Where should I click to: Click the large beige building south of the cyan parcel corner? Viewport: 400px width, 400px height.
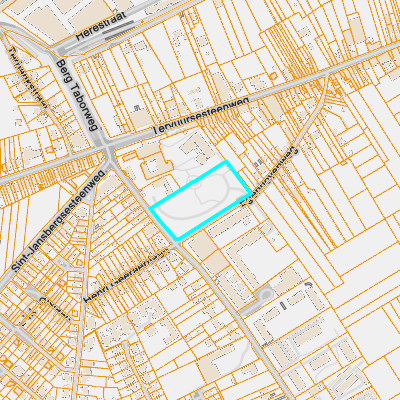click(x=202, y=246)
